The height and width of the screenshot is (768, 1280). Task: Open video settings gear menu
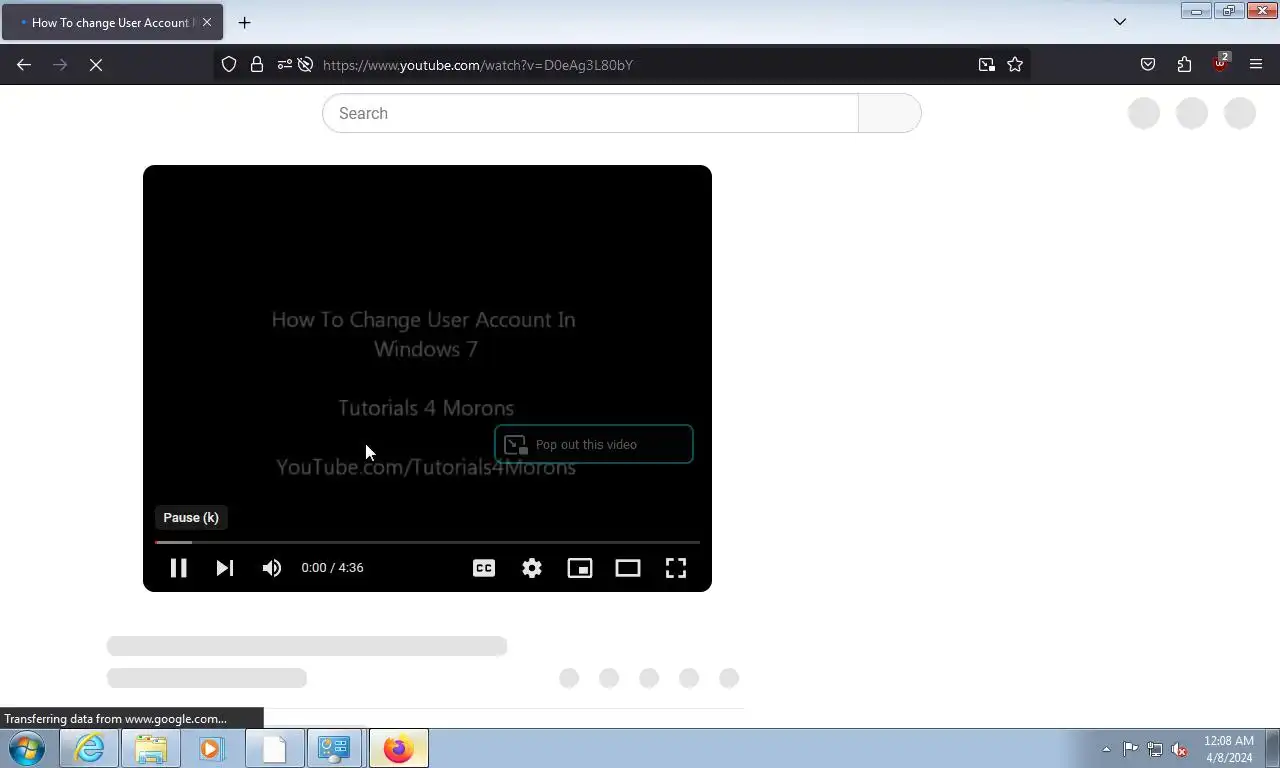(x=532, y=568)
